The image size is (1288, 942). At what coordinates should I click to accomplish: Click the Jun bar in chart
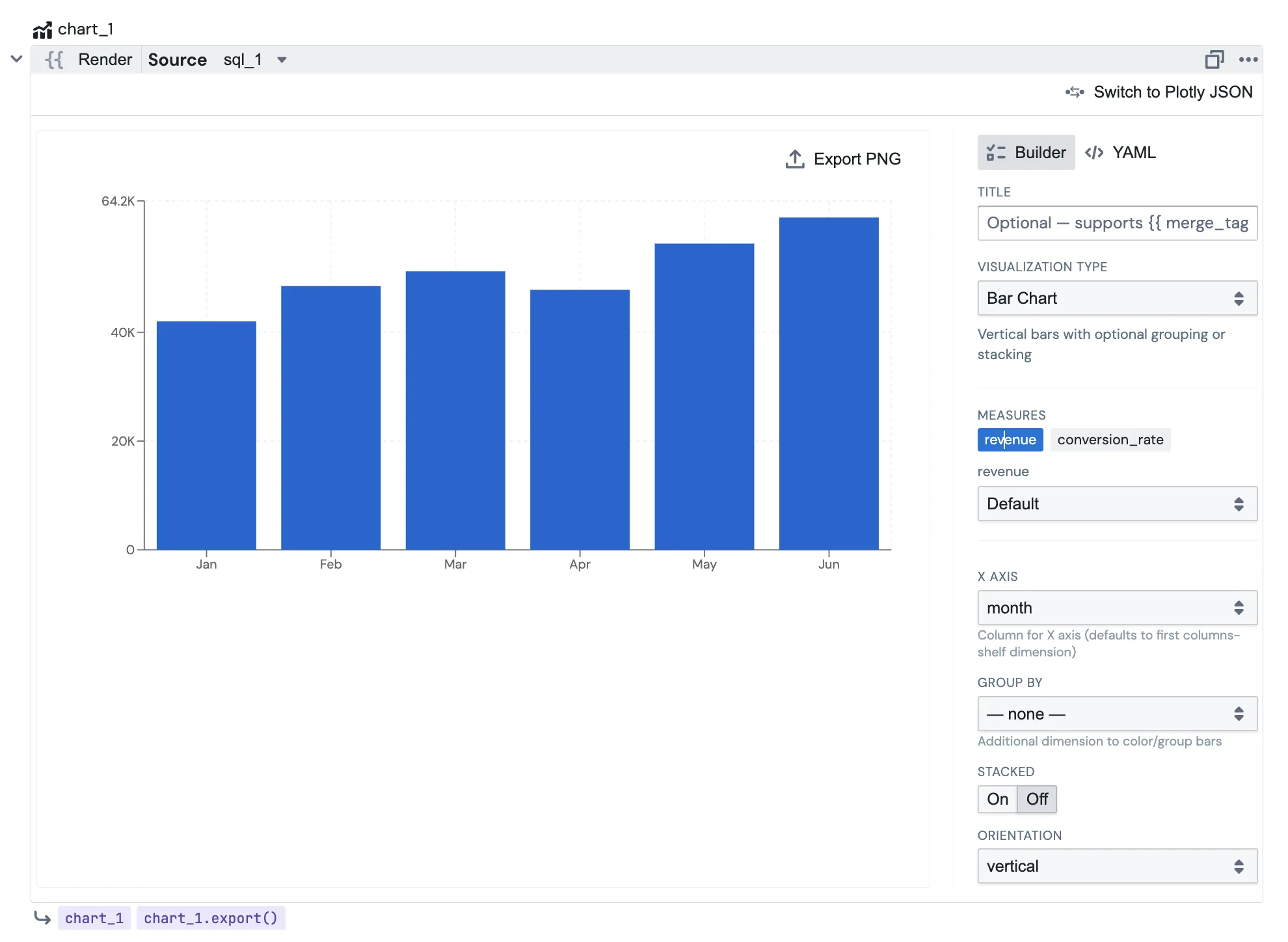(829, 383)
